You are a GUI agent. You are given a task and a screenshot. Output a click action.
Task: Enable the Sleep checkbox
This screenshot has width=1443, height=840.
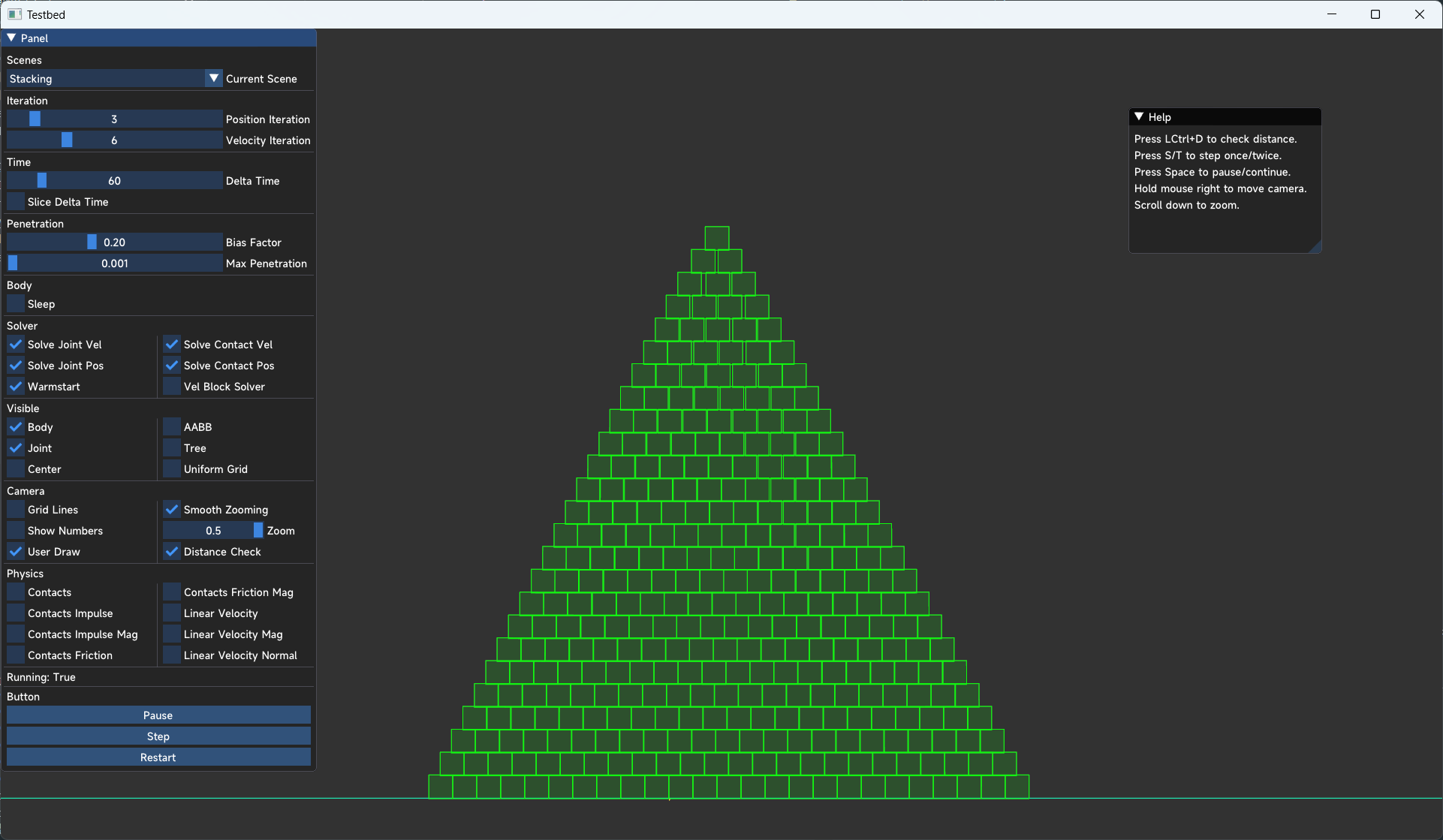pos(16,304)
